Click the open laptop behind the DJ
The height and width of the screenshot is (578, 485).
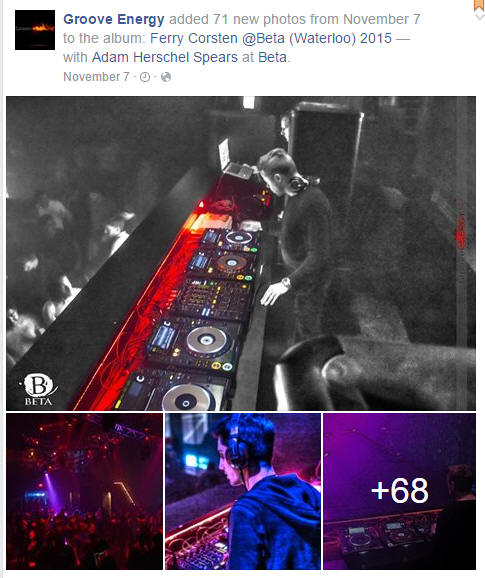click(x=225, y=154)
